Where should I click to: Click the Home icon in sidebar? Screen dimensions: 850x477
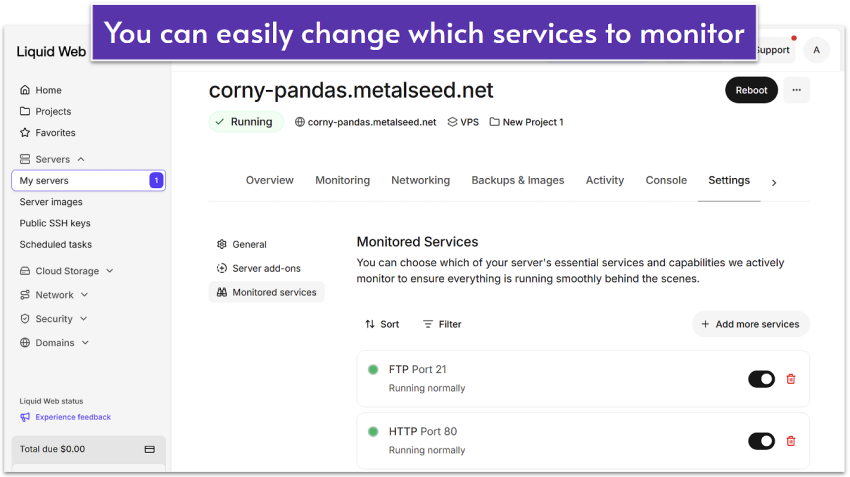pos(25,90)
